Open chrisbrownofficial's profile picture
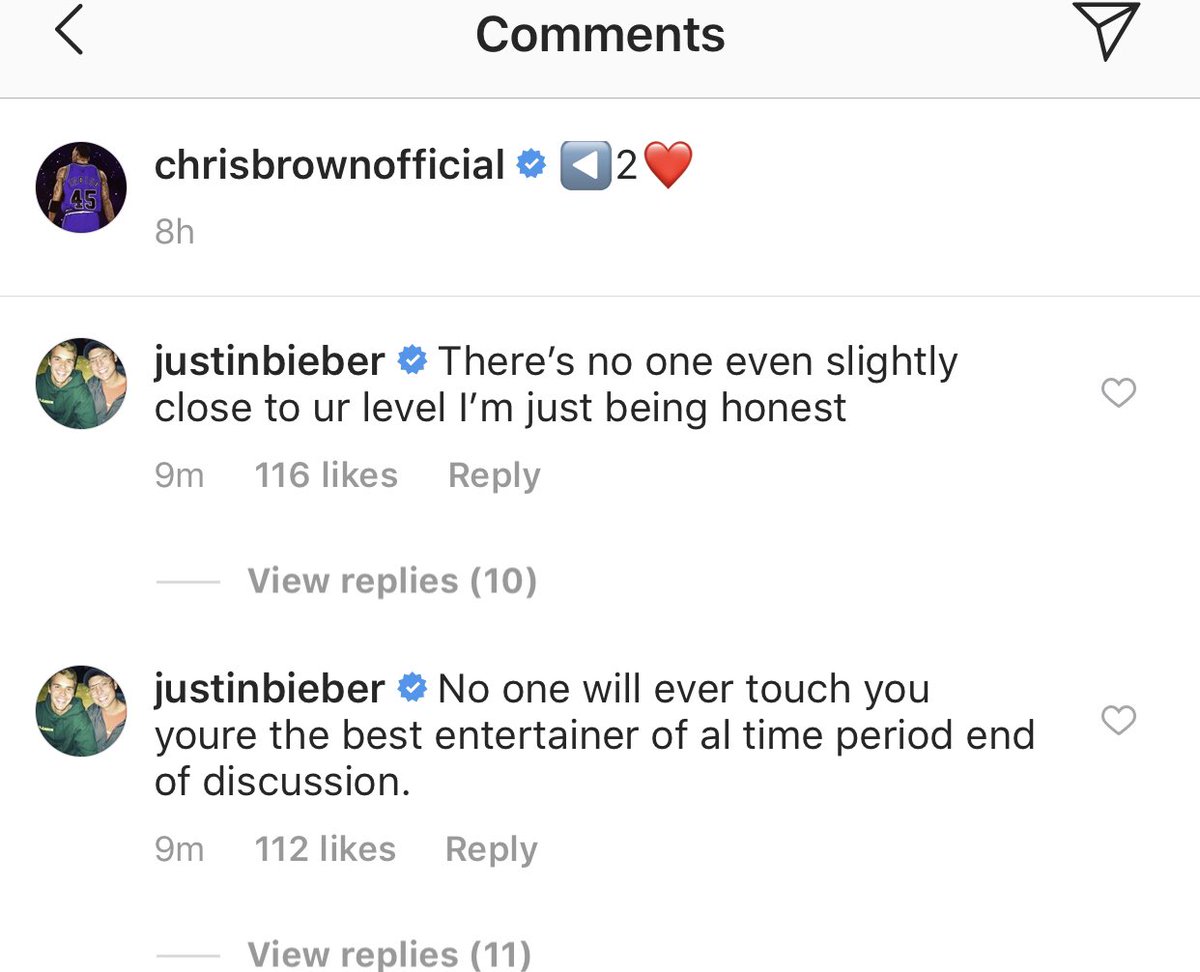 pos(81,187)
